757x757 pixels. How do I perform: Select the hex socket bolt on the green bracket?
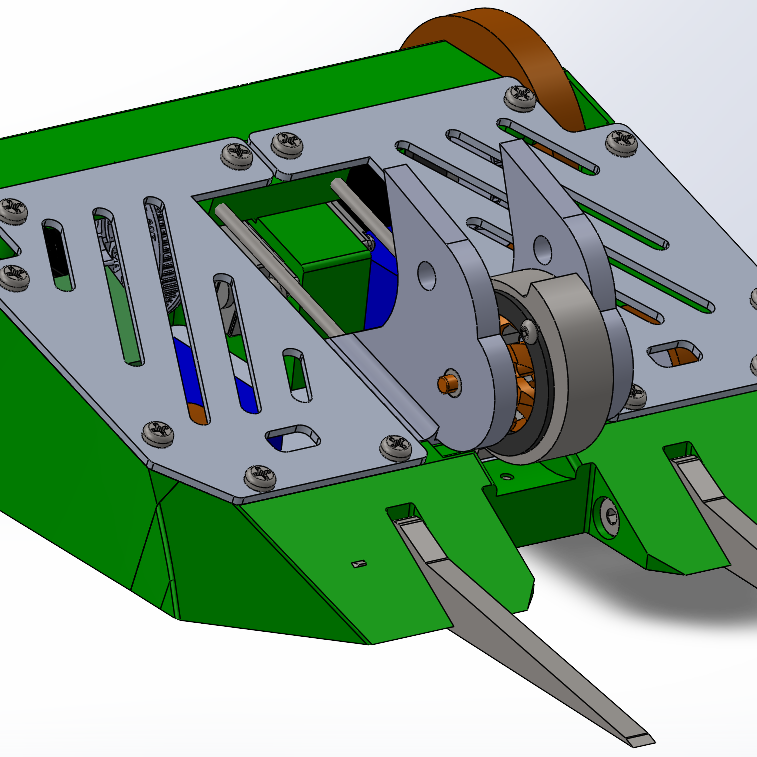(x=610, y=519)
